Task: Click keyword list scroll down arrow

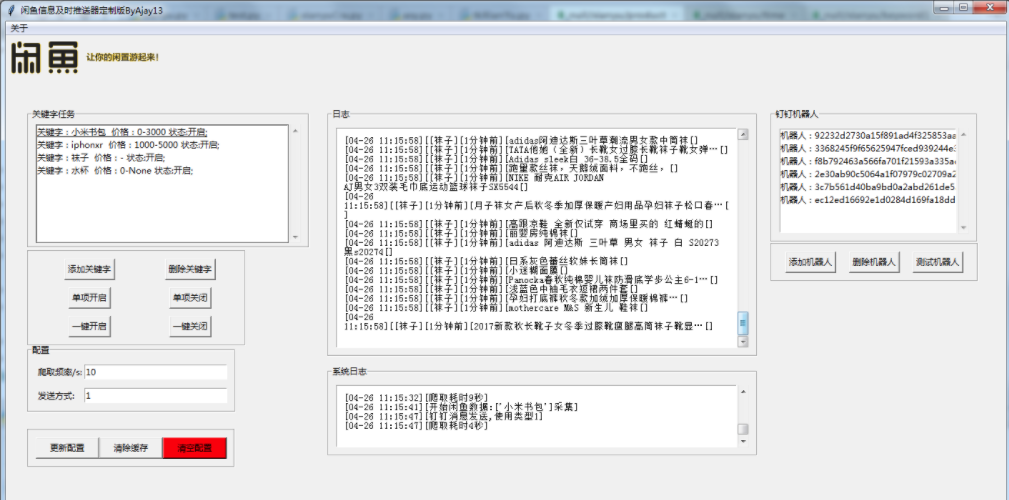Action: pos(295,237)
